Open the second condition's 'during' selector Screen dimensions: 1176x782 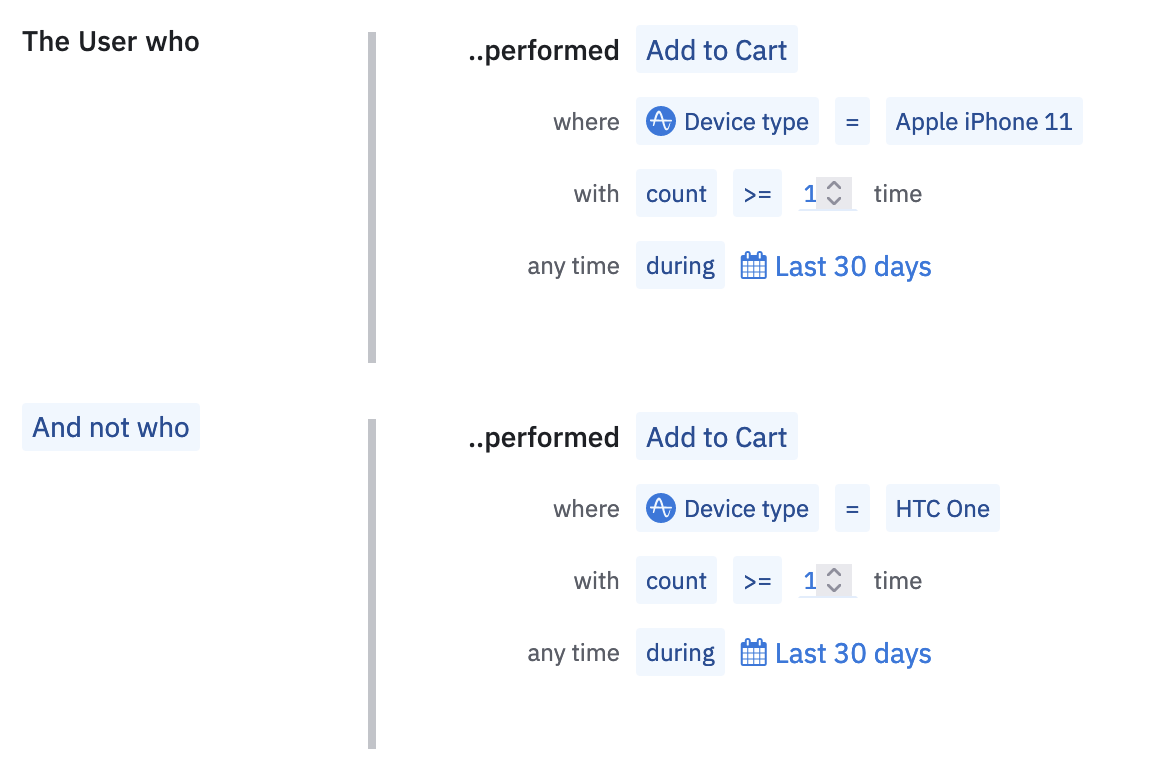[680, 653]
